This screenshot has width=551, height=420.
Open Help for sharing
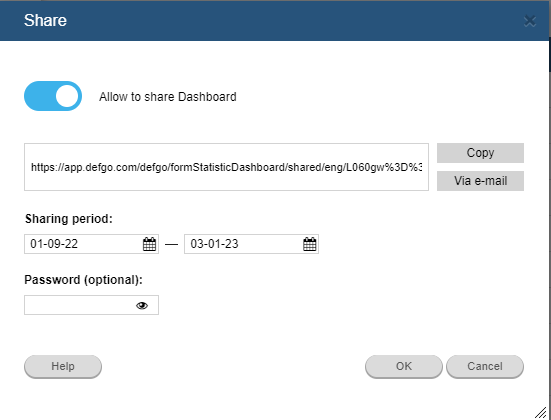63,367
